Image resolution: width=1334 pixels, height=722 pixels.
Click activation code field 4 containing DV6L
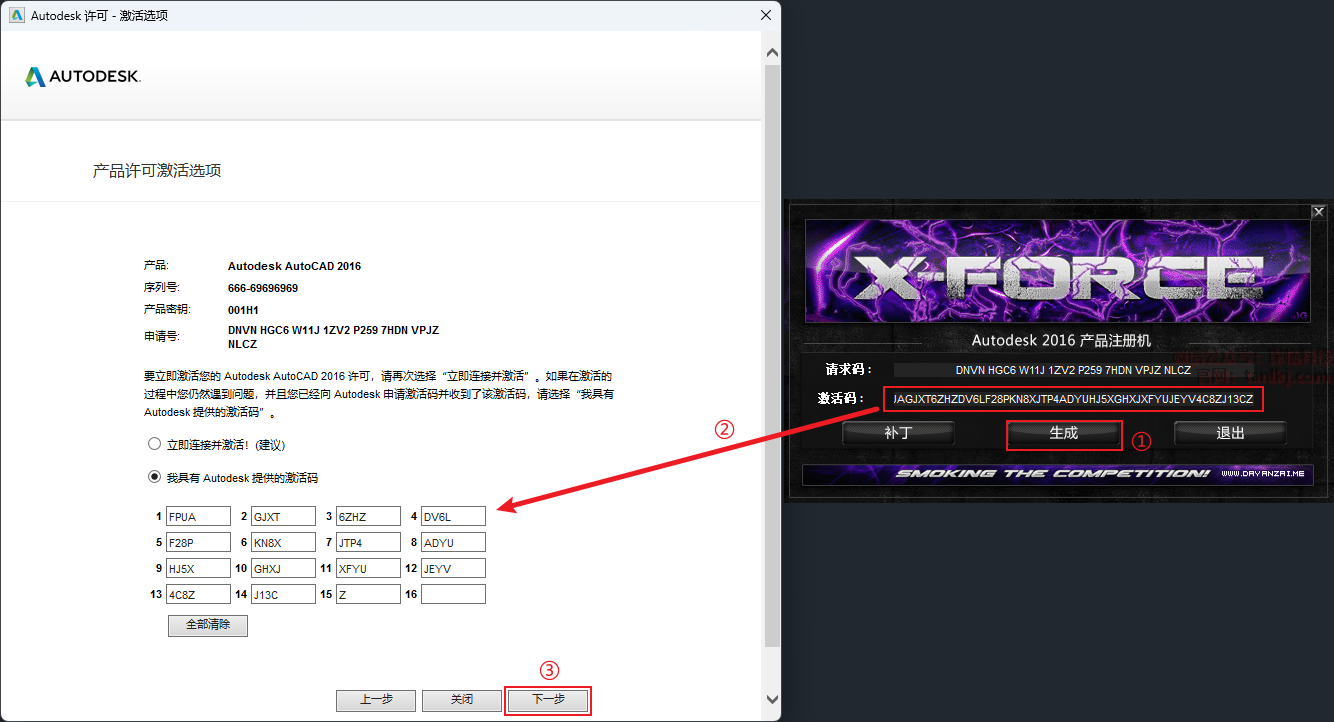453,516
